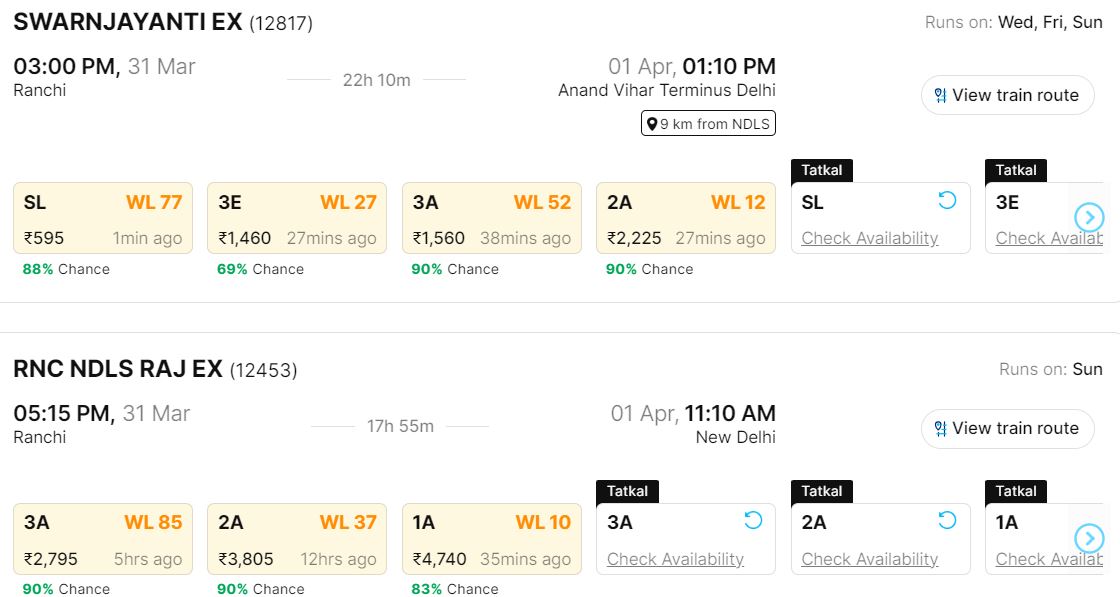
Task: Select the 3E WL 27 fare card
Action: point(297,218)
